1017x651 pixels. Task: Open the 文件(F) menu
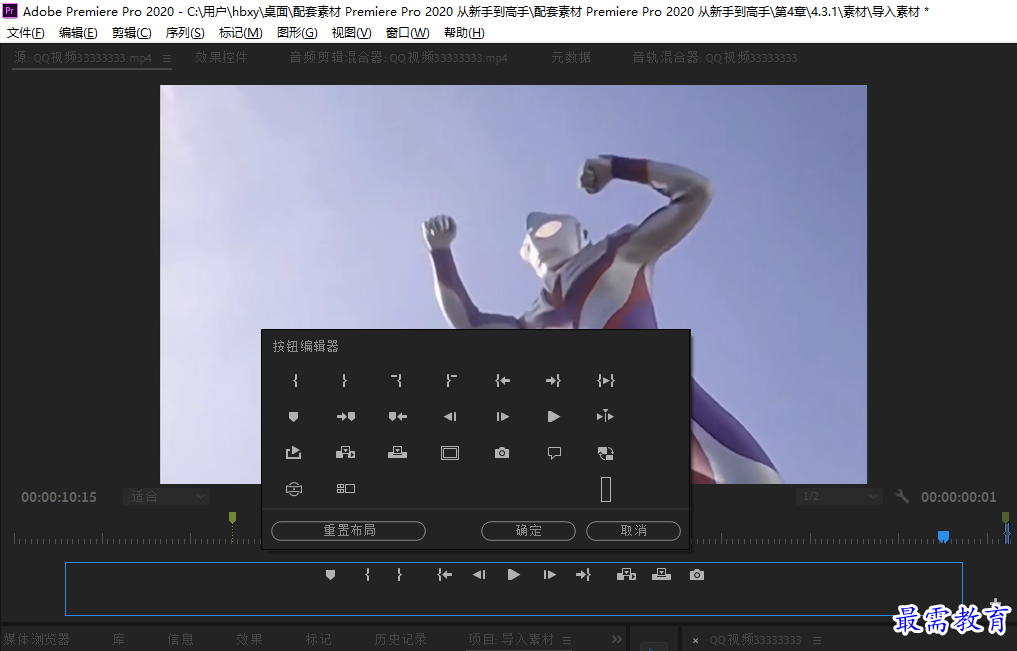[25, 32]
